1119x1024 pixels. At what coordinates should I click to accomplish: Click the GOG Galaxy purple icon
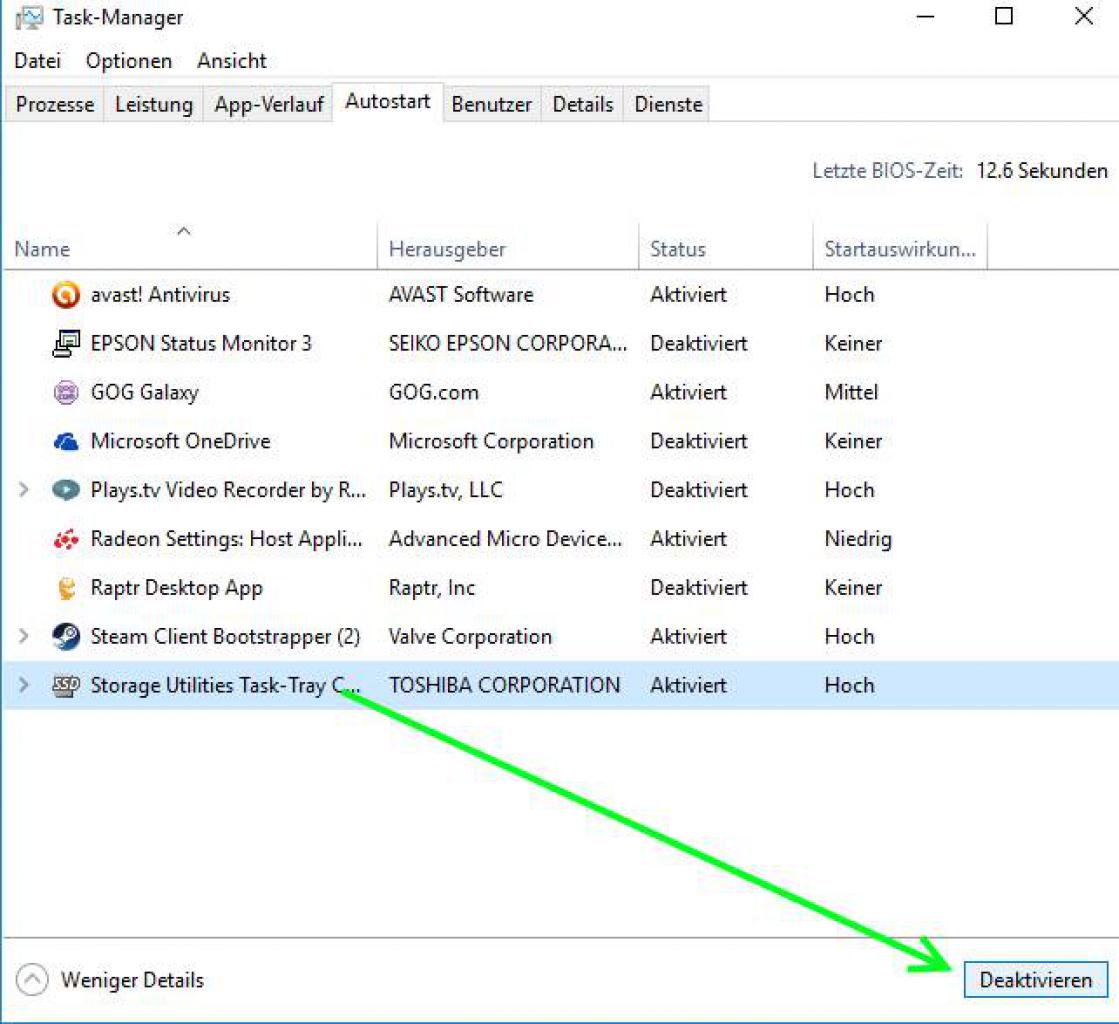click(66, 392)
